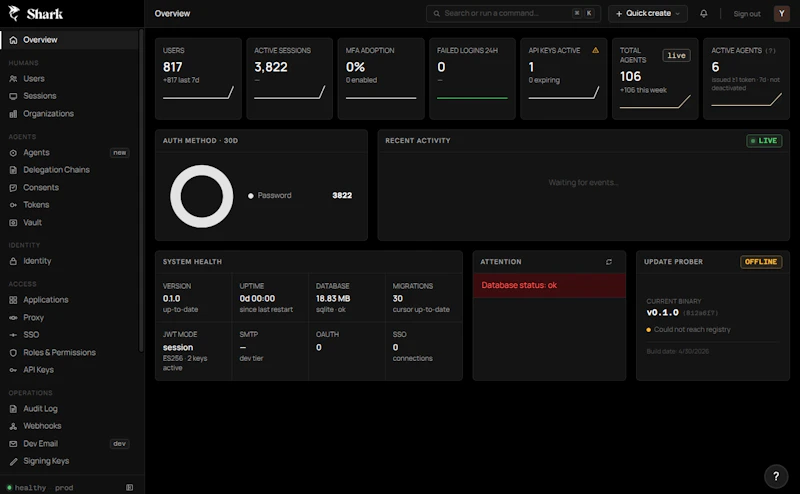Click the auth method donut chart
The height and width of the screenshot is (494, 800).
(202, 196)
